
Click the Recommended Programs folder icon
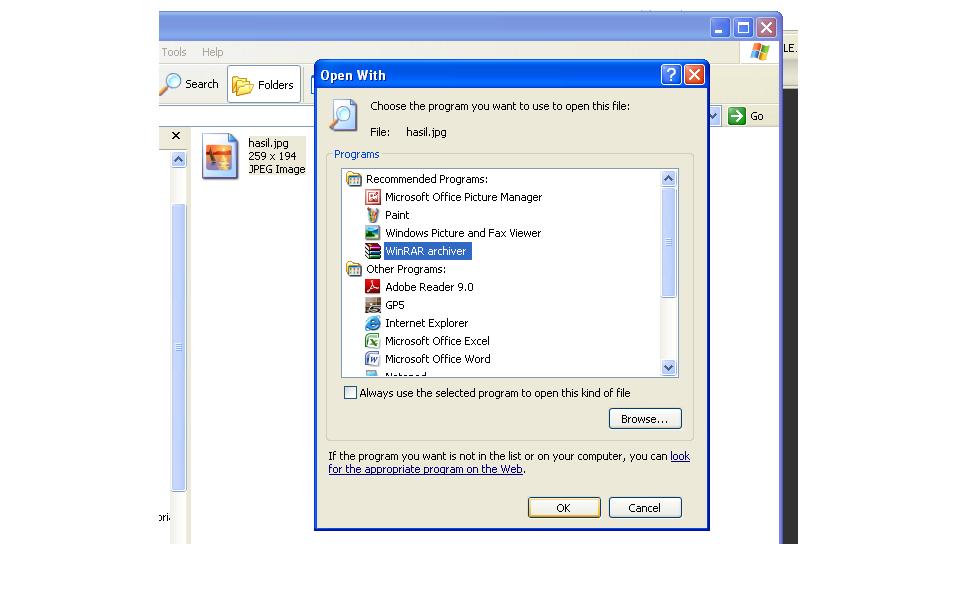(x=354, y=179)
